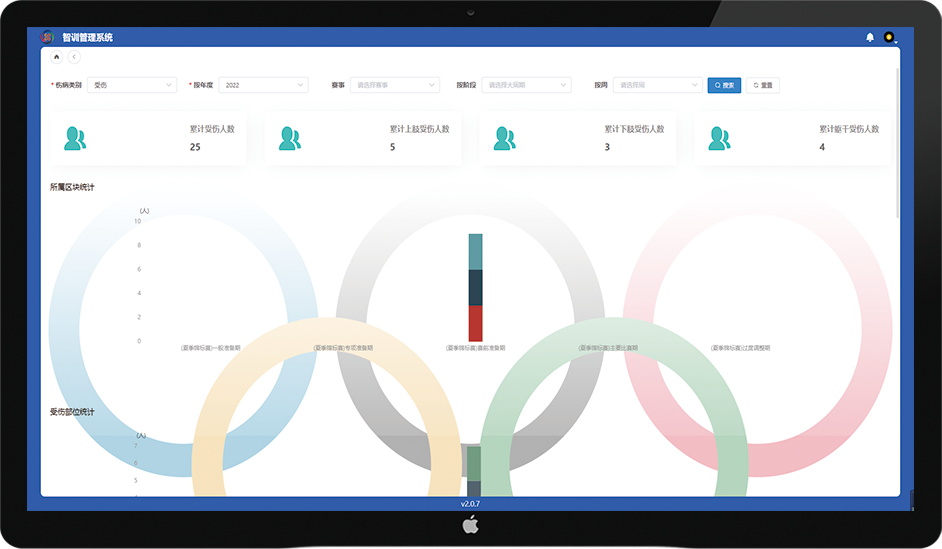The height and width of the screenshot is (549, 942).
Task: Click the 所属区块统计 section heading
Action: 72,187
